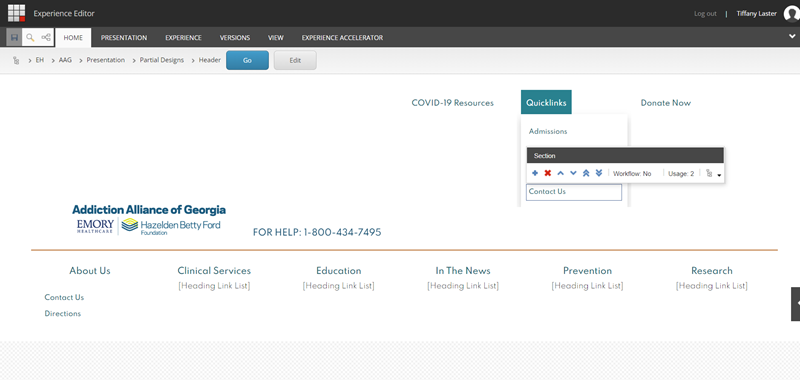Image resolution: width=800 pixels, height=380 pixels.
Task: Switch to the PRESENTATION tab
Action: tap(124, 38)
